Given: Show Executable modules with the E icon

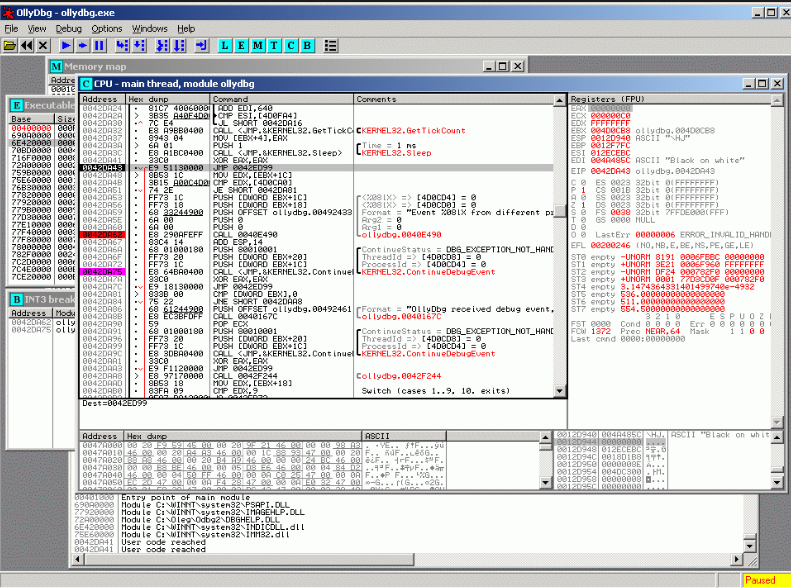Looking at the screenshot, I should tap(242, 46).
